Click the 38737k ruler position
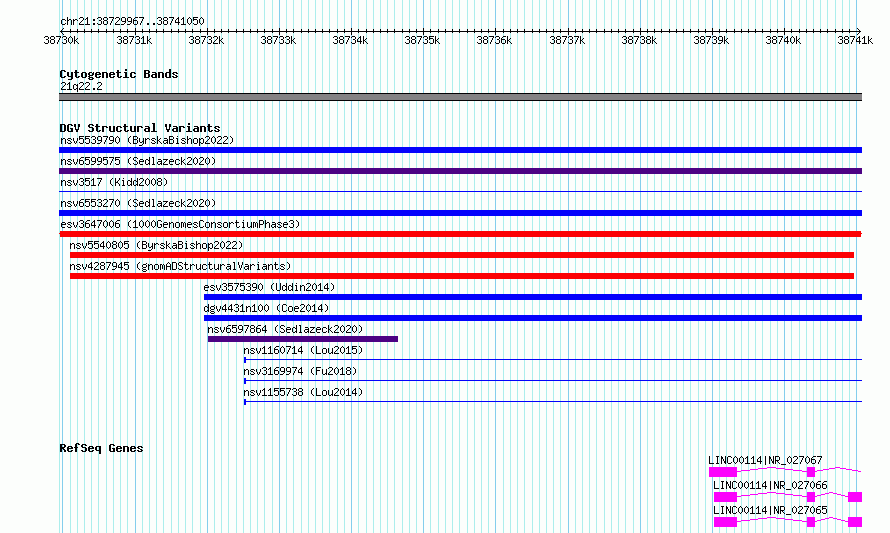 pos(567,40)
